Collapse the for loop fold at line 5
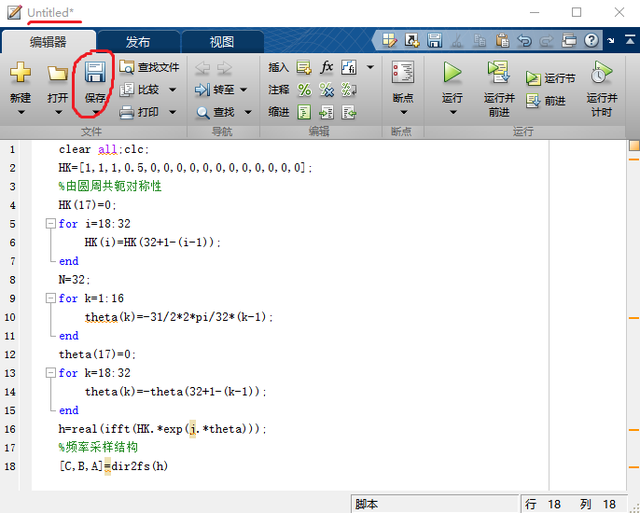Image resolution: width=640 pixels, height=513 pixels. (51, 224)
